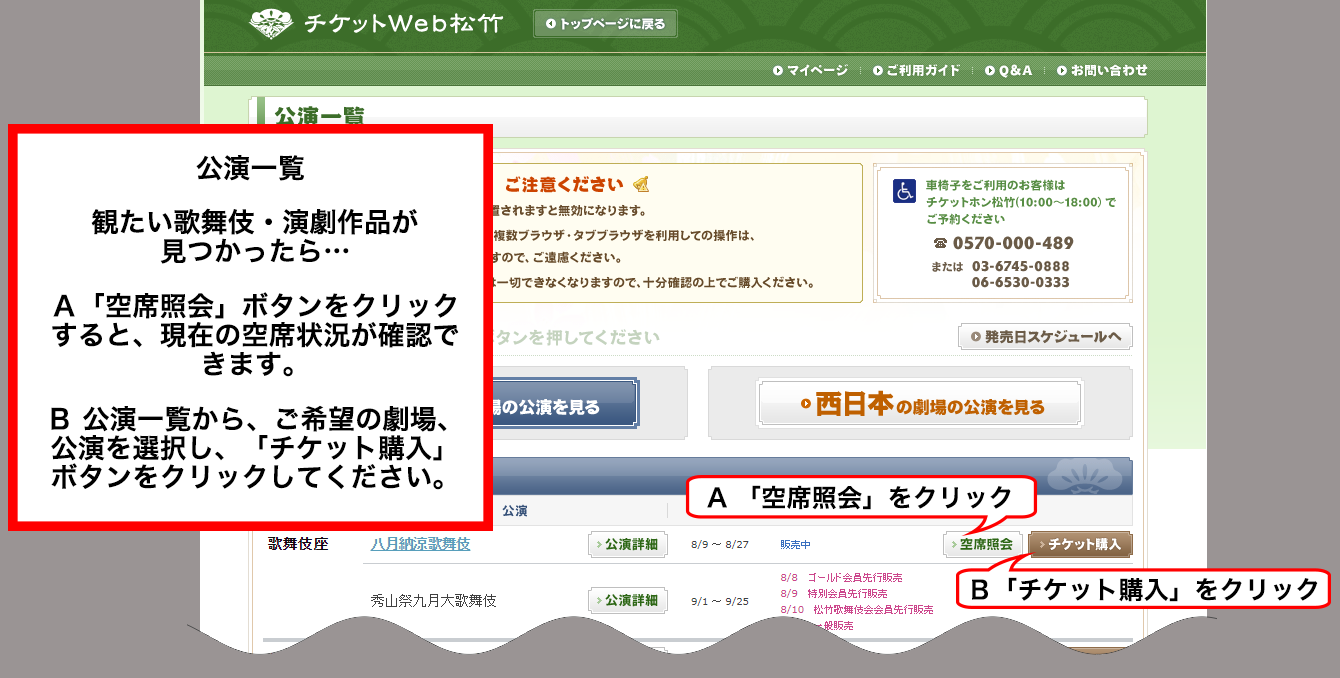Click the 車椅子をご利用のお客様は notice text
The width and height of the screenshot is (1340, 678).
tap(996, 186)
